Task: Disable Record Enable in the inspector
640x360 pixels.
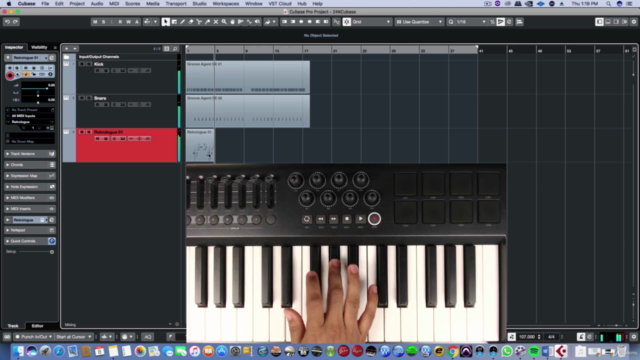Action: tap(10, 75)
